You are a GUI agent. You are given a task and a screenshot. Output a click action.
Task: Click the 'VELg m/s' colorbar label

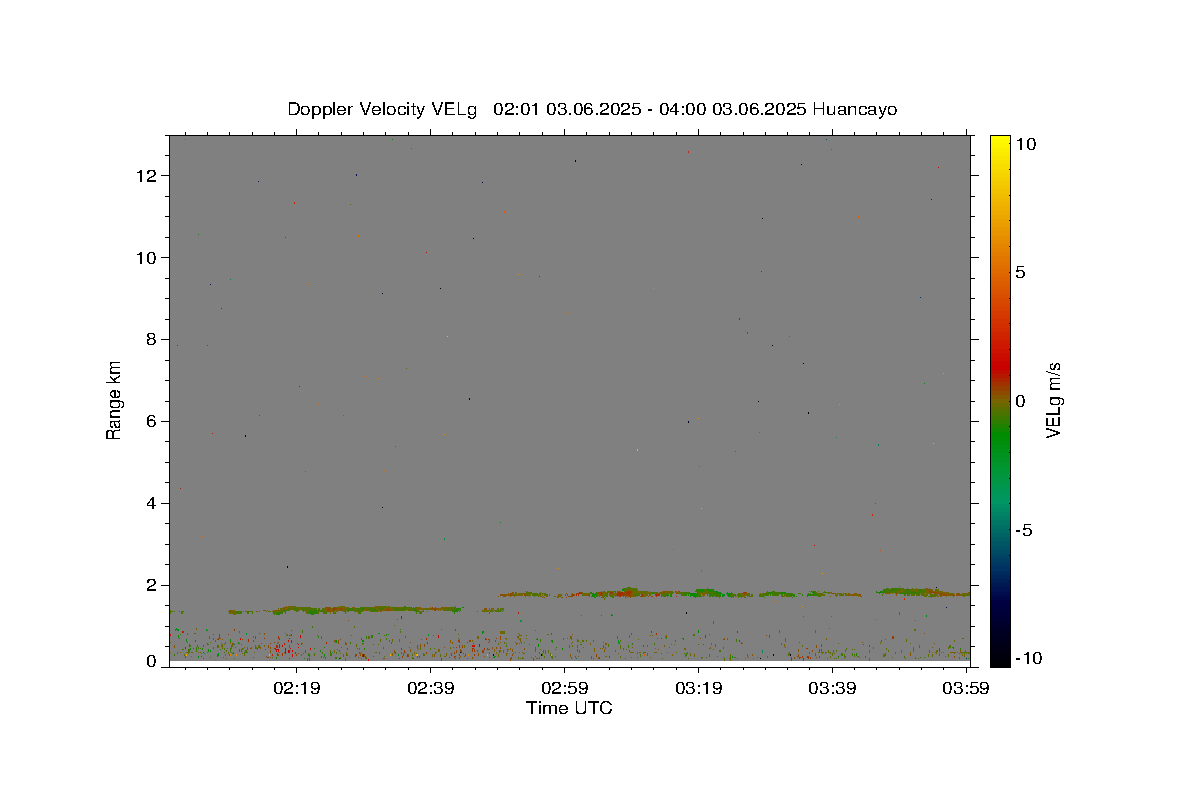pos(1053,400)
